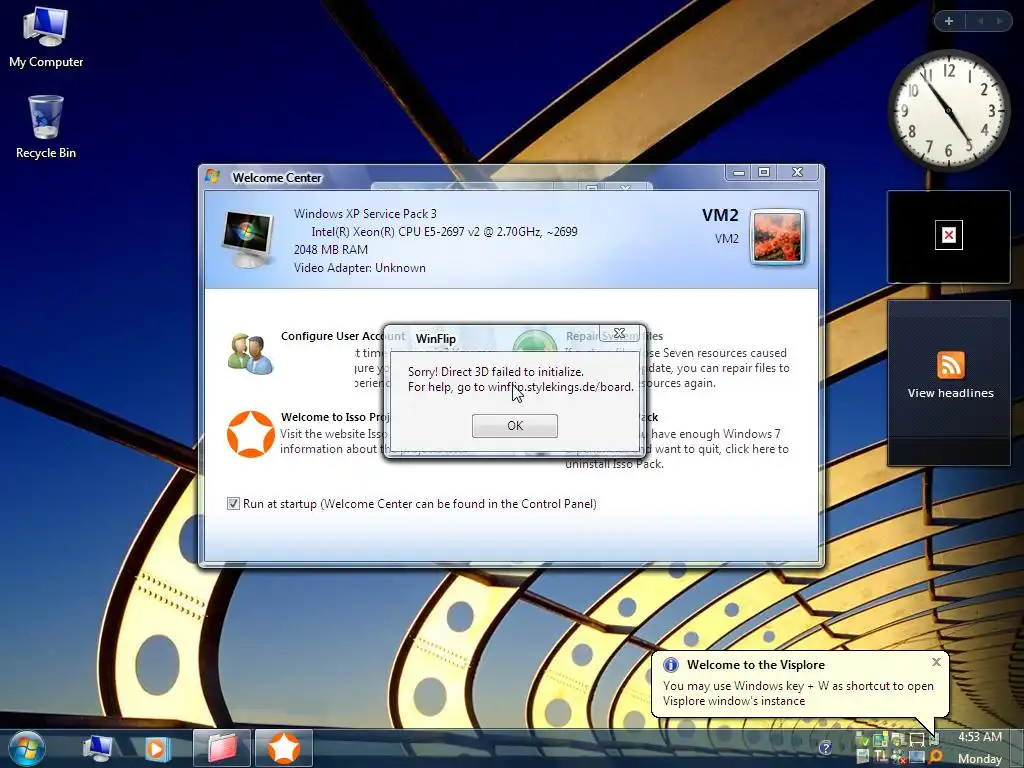Launch the media player icon in taskbar
The image size is (1024, 768).
(157, 748)
